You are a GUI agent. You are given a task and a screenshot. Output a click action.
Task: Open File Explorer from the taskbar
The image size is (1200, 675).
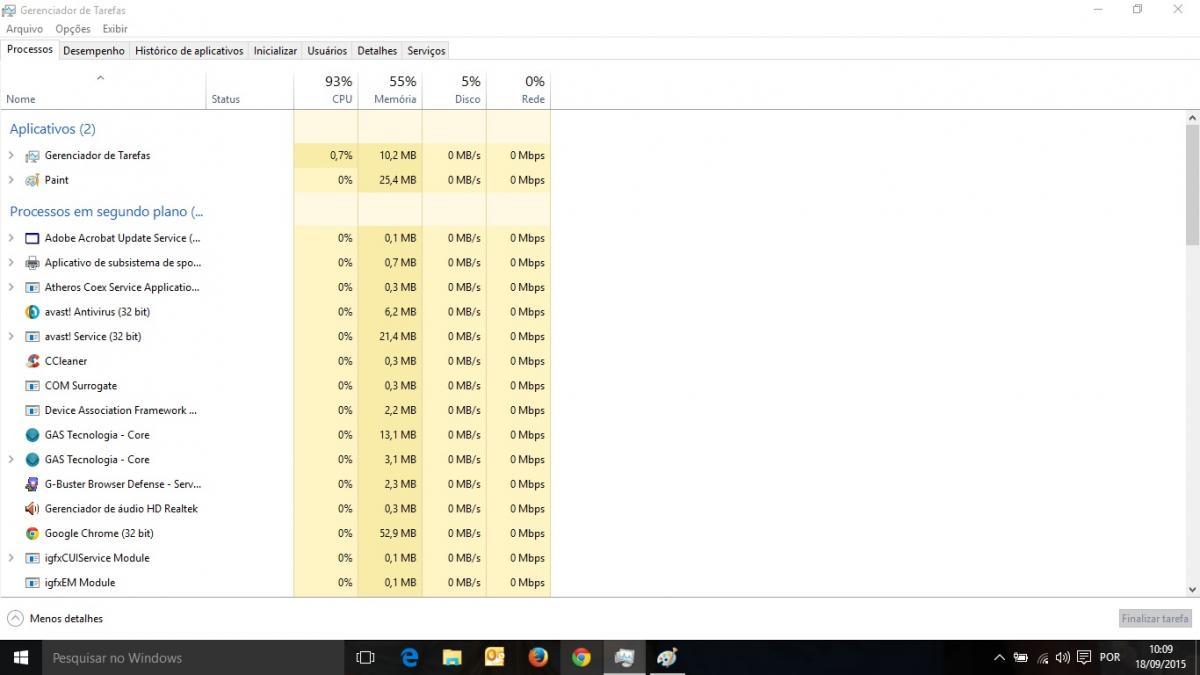(452, 658)
